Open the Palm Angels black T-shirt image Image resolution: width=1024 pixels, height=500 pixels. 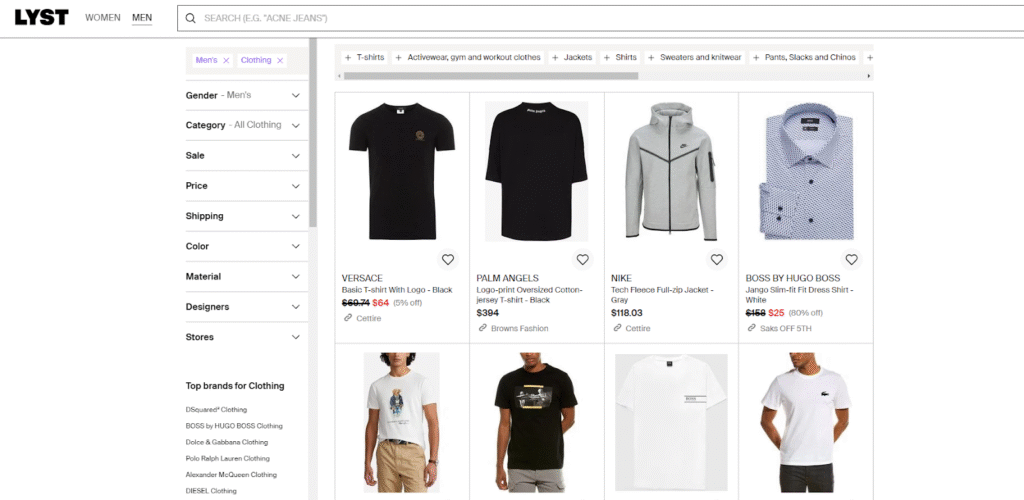pyautogui.click(x=536, y=171)
